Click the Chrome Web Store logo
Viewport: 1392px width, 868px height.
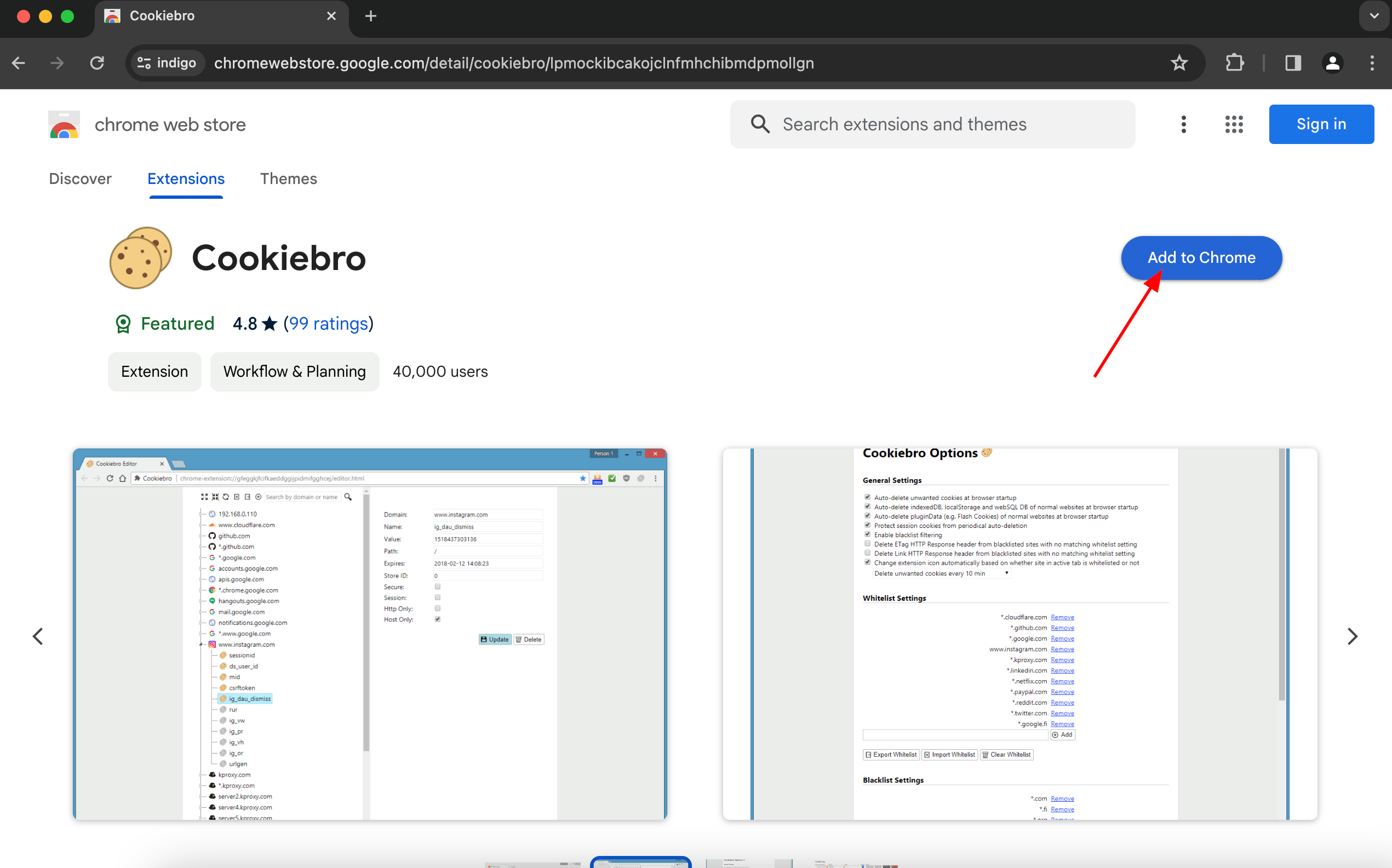click(64, 124)
